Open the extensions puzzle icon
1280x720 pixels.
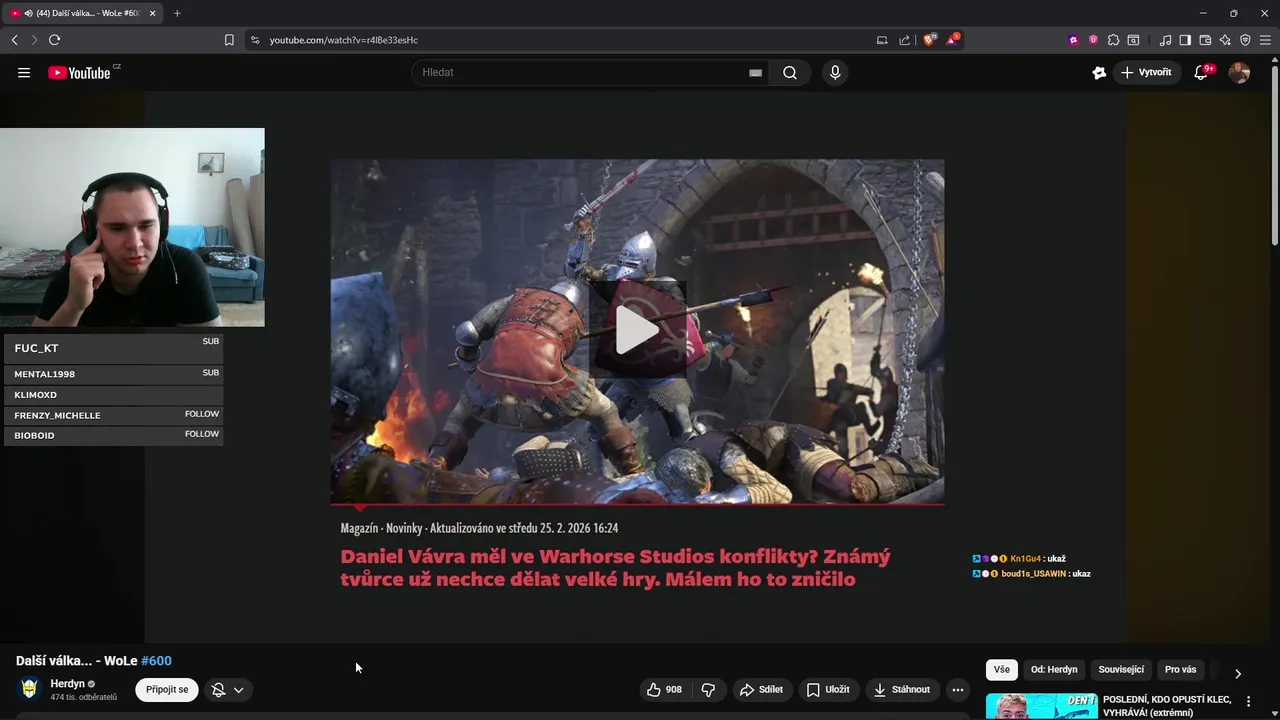point(1113,40)
